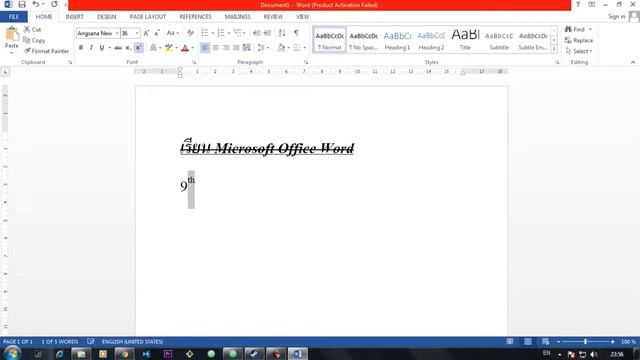Click the Replace button

click(579, 40)
